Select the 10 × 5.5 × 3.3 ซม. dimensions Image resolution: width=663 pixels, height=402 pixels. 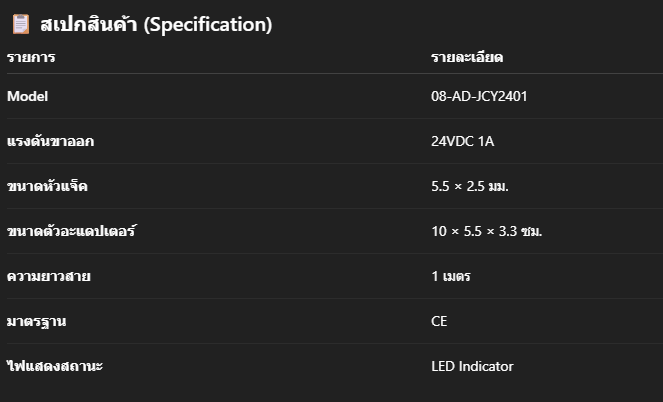click(487, 231)
